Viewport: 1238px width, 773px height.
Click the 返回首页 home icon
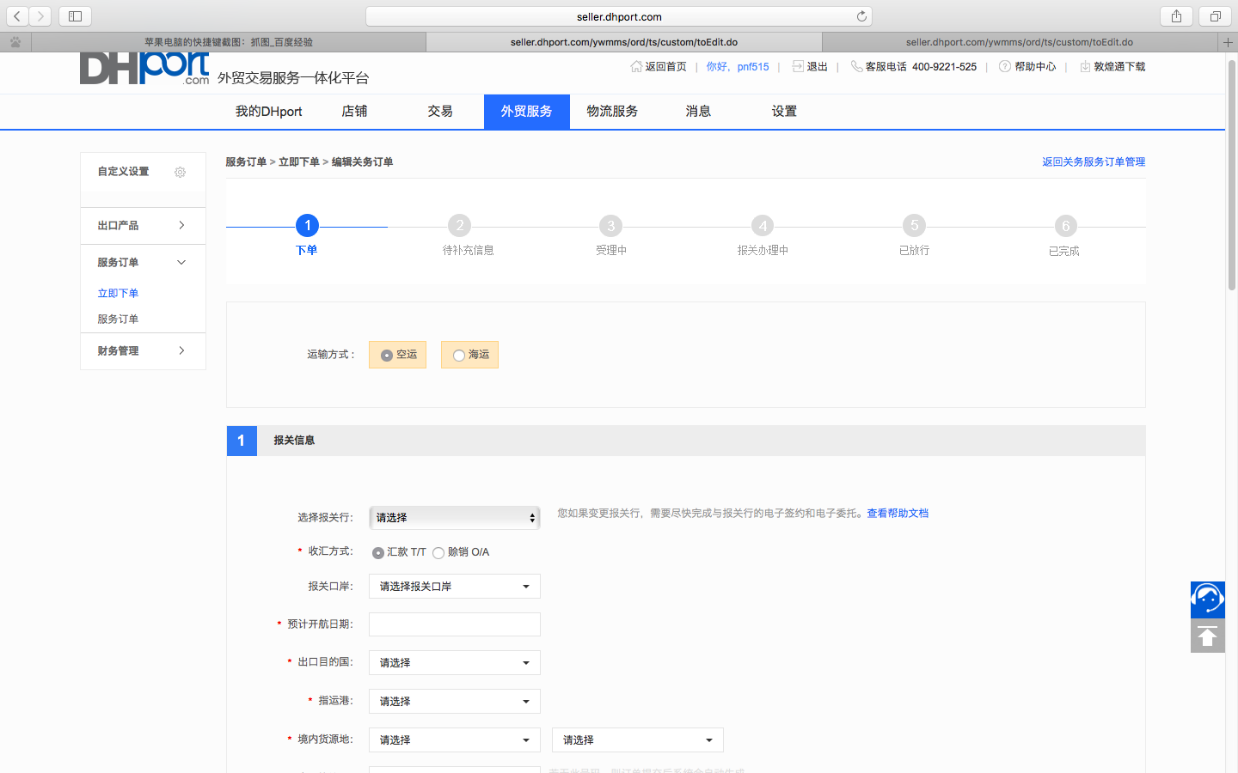coord(636,67)
